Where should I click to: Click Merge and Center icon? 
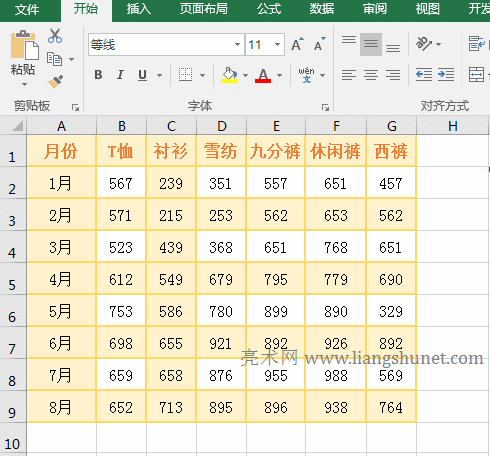pyautogui.click(x=477, y=74)
